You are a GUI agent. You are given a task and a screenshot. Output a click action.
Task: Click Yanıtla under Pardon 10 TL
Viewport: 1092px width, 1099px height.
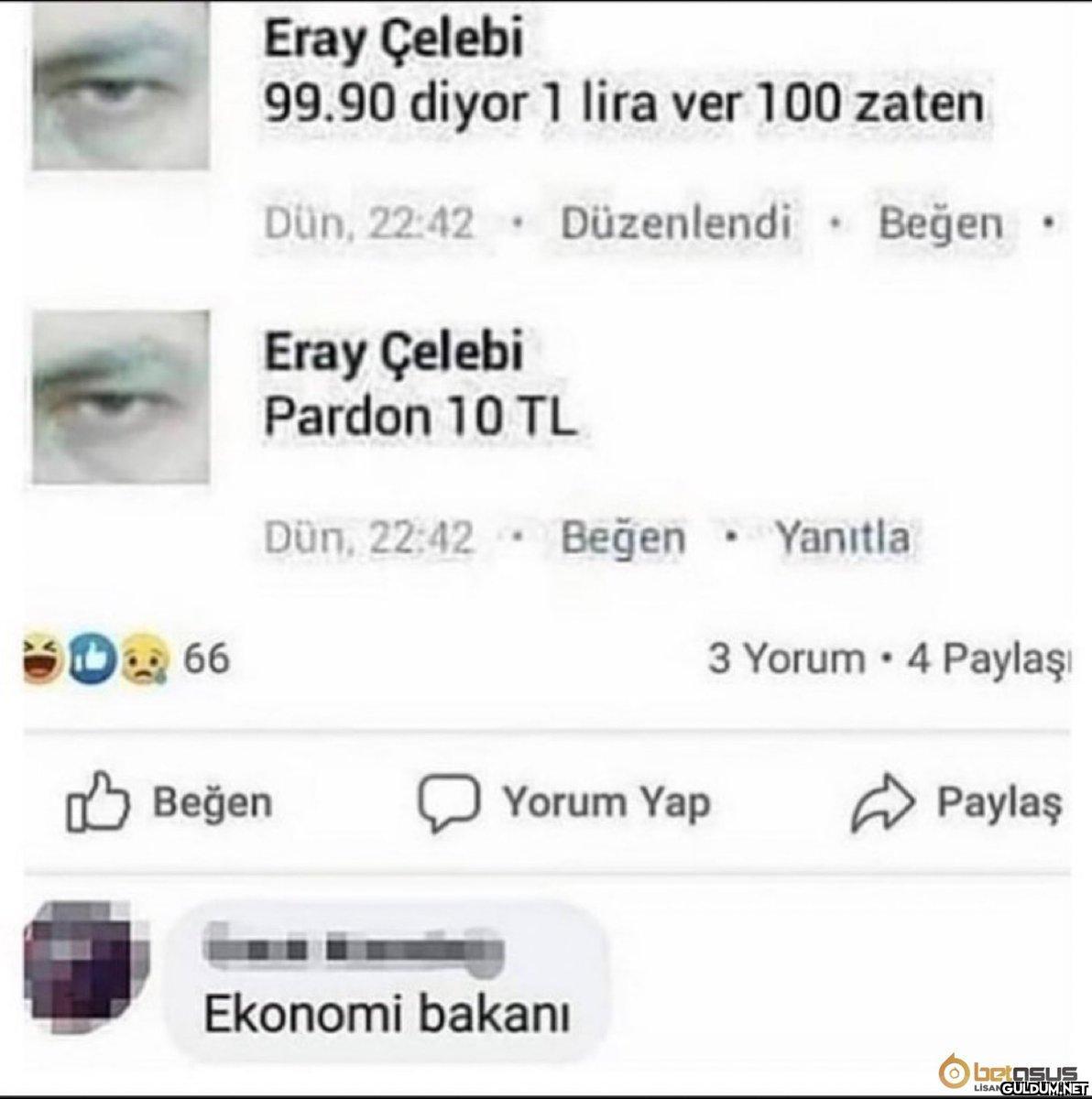click(x=843, y=537)
